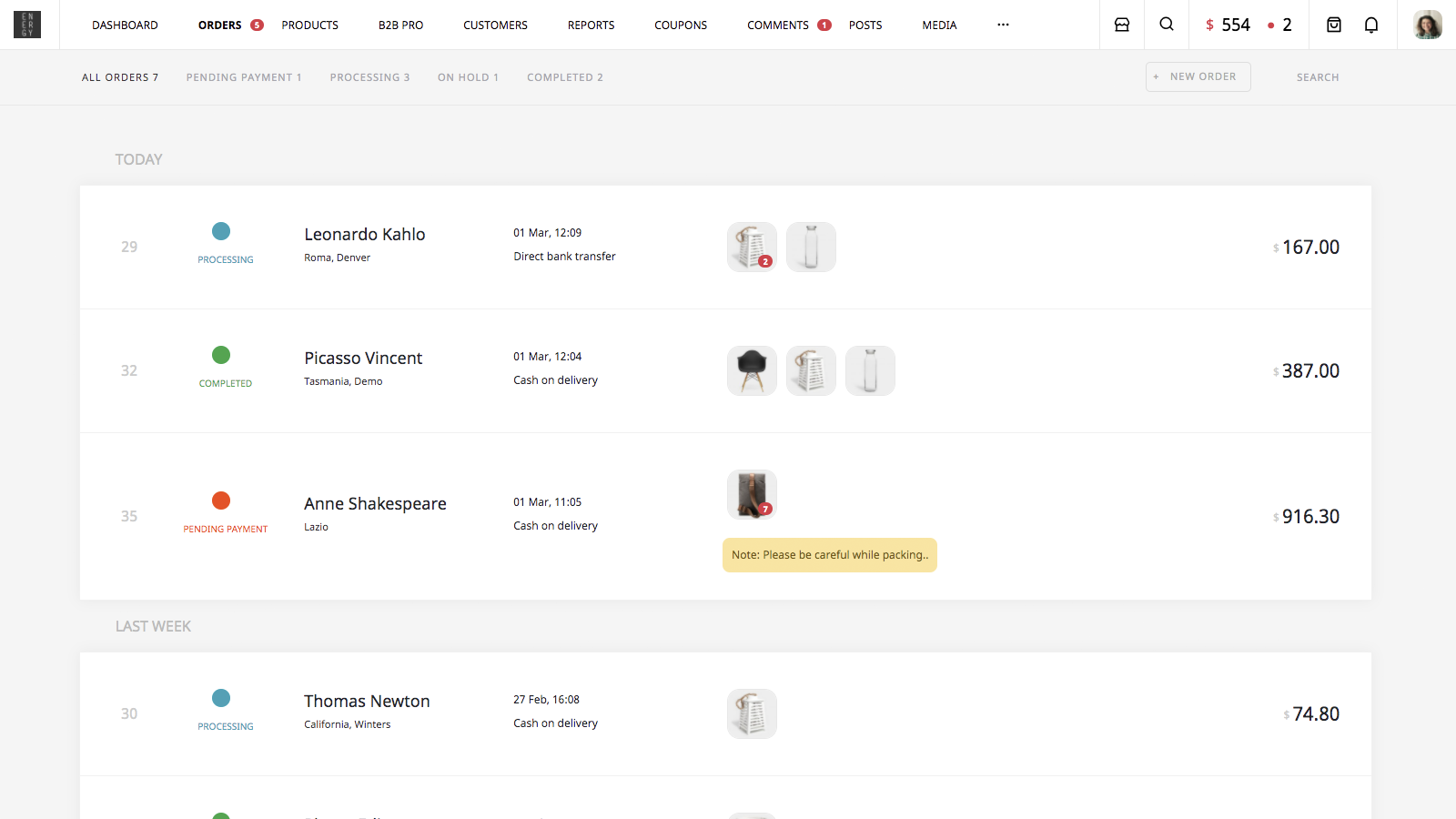
Task: Open the notifications bell
Action: click(x=1371, y=25)
